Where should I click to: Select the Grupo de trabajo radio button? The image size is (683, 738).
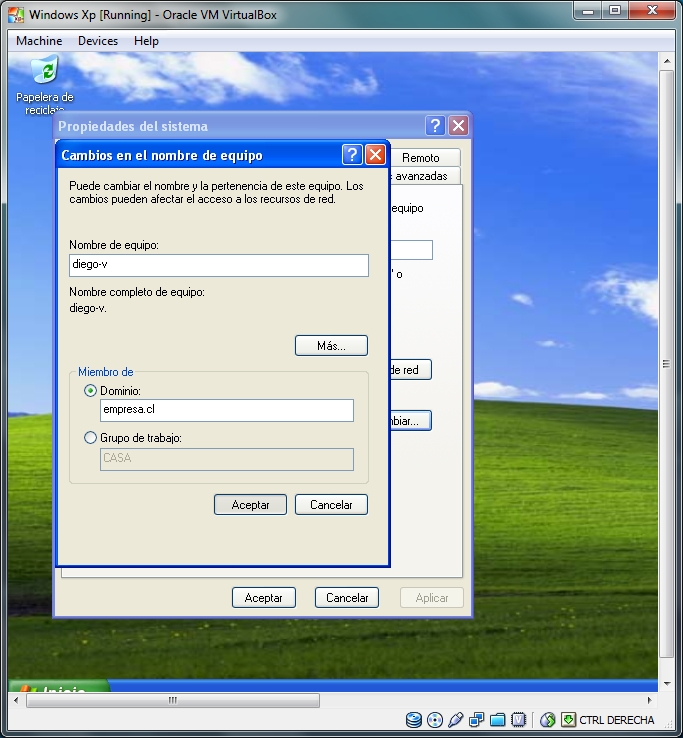coord(90,438)
